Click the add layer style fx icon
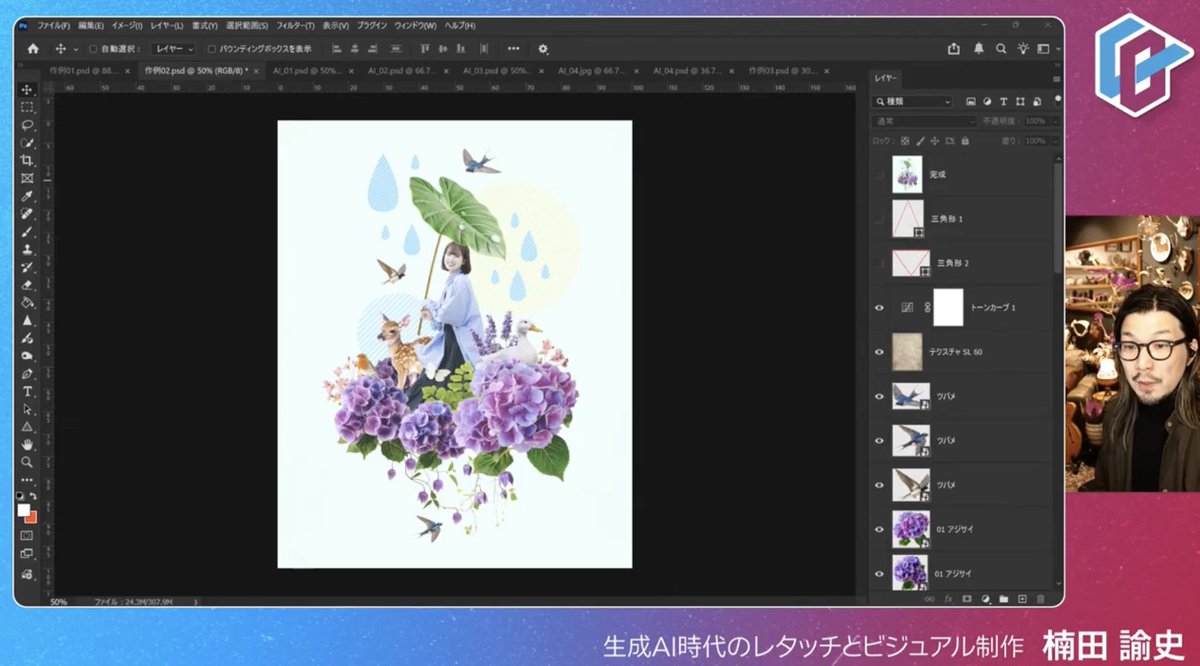 click(x=948, y=599)
